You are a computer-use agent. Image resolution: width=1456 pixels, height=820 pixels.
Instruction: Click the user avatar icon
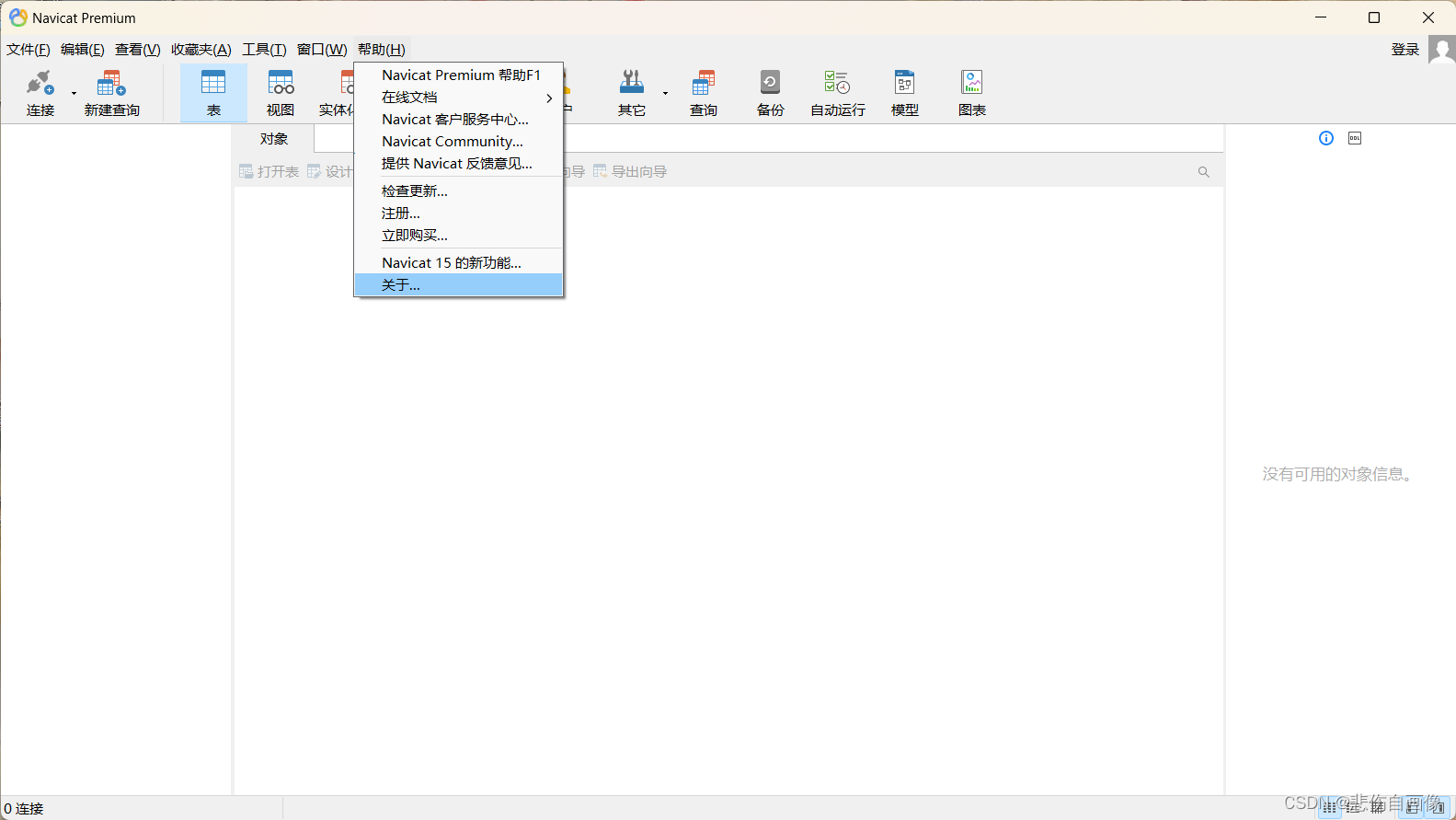pyautogui.click(x=1441, y=50)
